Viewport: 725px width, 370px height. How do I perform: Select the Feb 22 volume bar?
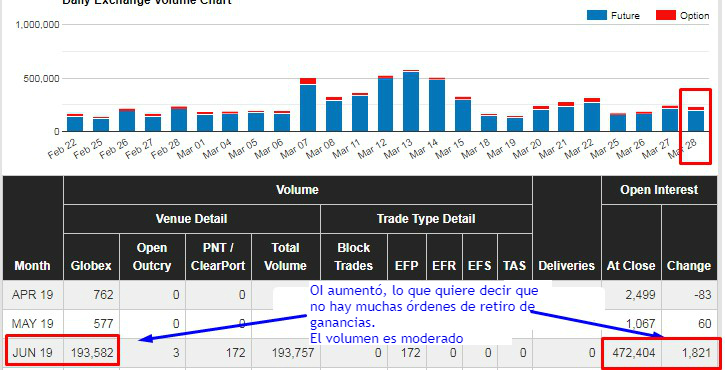pyautogui.click(x=75, y=123)
